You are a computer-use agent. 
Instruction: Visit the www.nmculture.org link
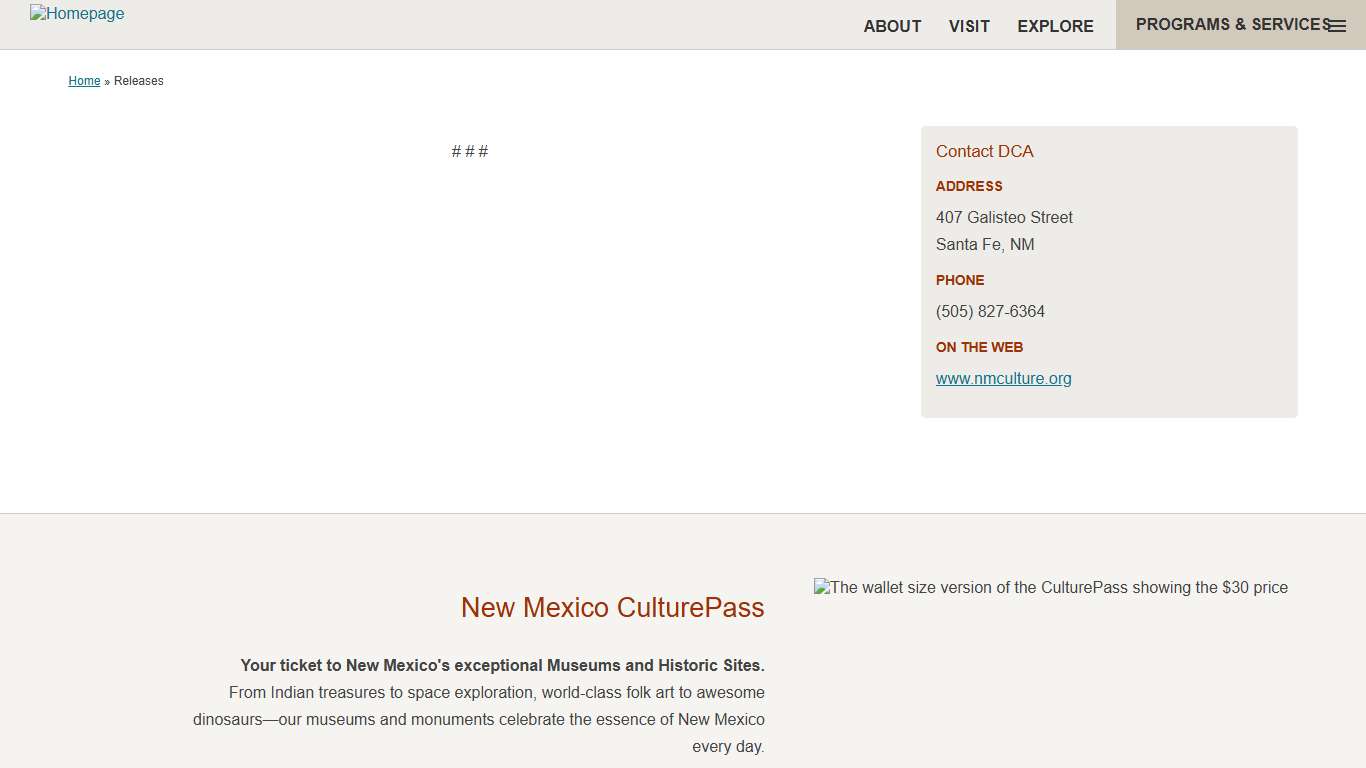tap(1003, 378)
